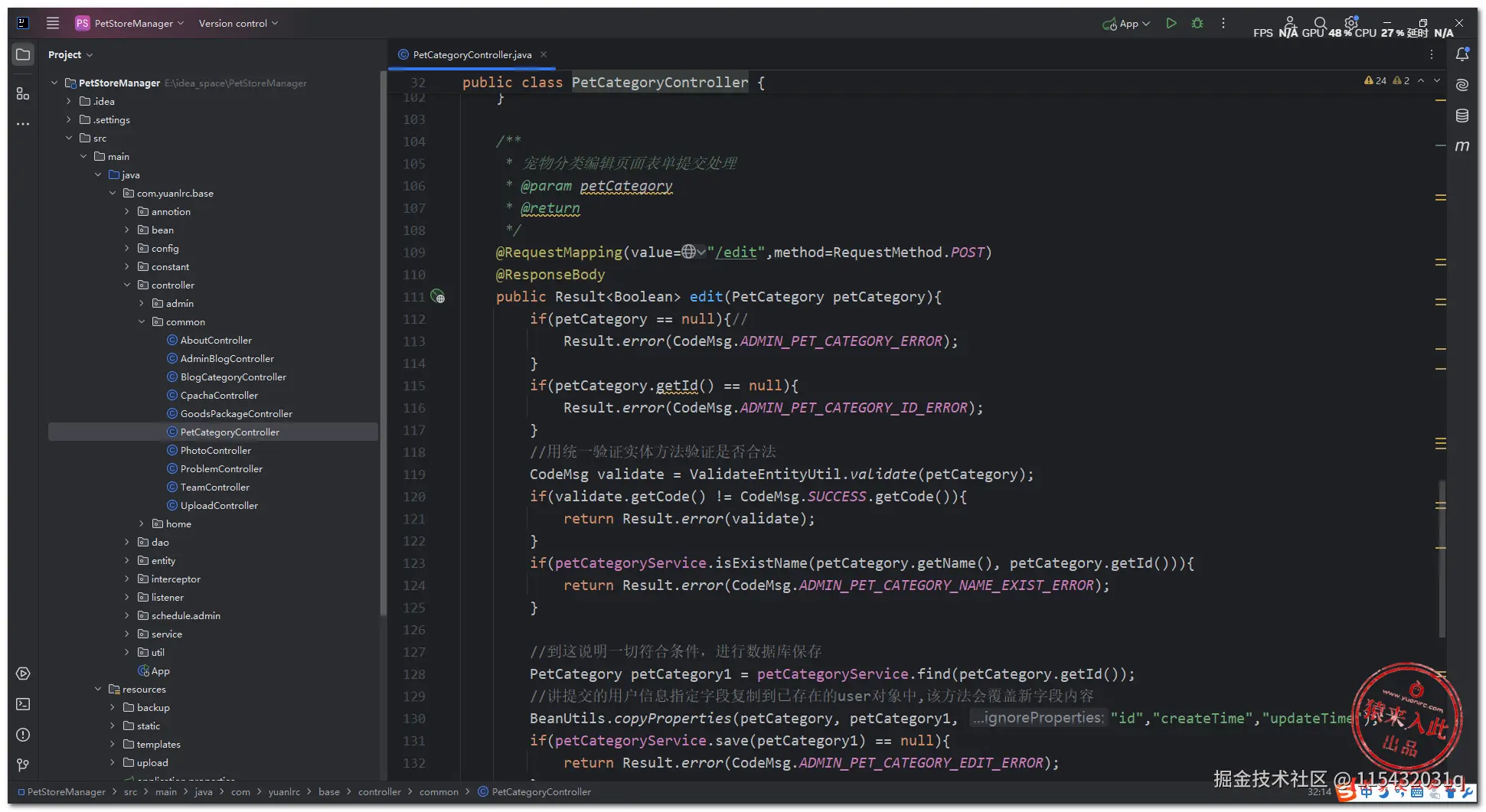Open the PetStoreManager project dropdown
The width and height of the screenshot is (1486, 812).
(130, 23)
